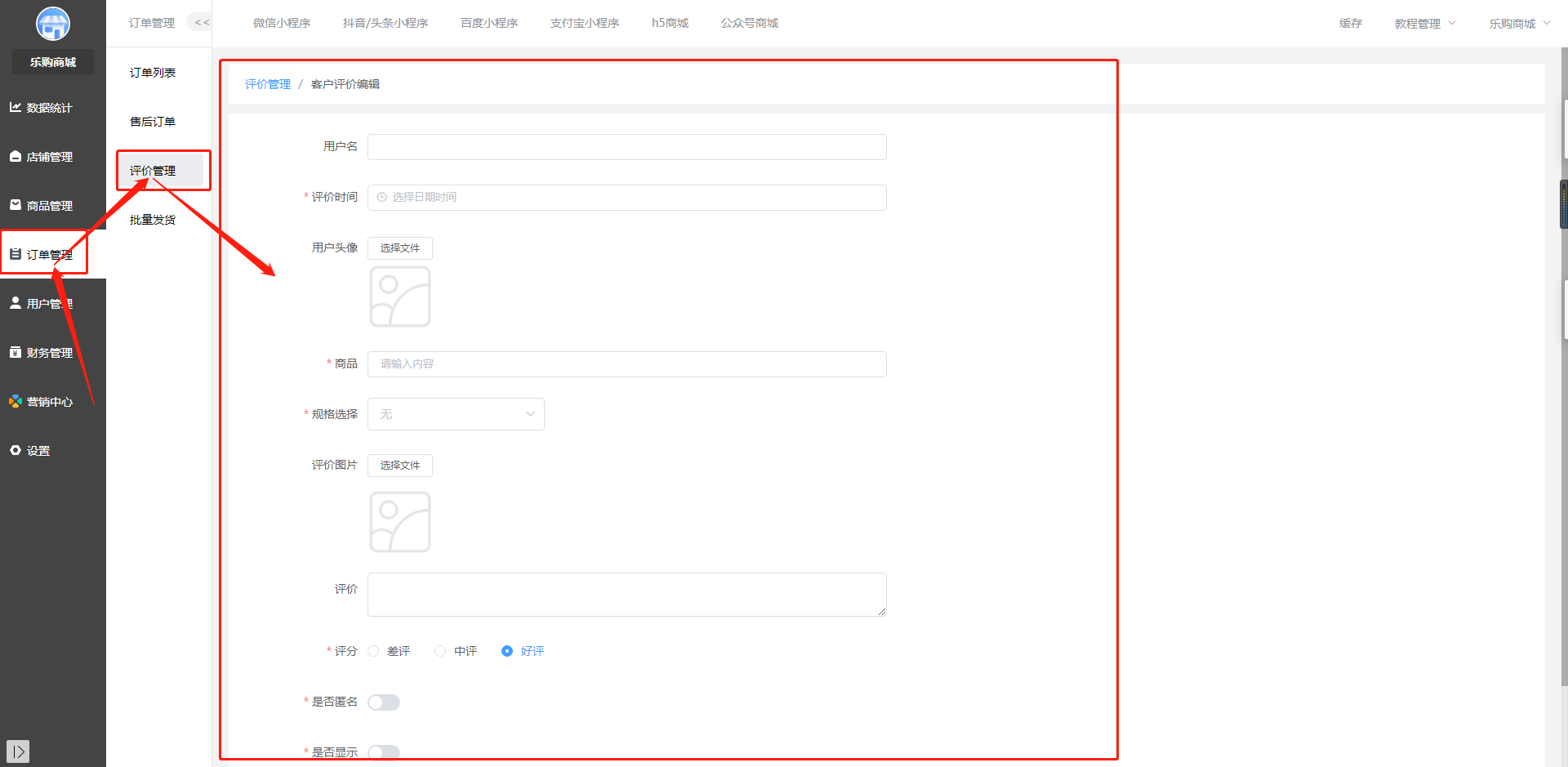Click the 商品 input field
Screen dimensions: 1568x767
626,364
